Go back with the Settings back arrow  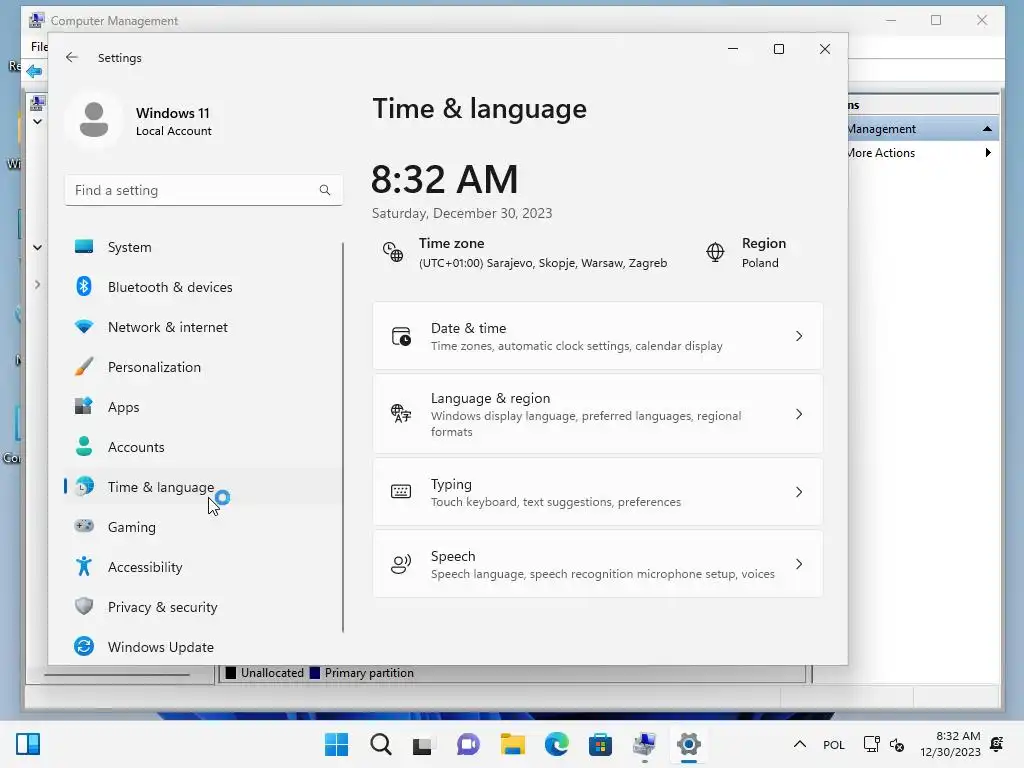pyautogui.click(x=72, y=57)
